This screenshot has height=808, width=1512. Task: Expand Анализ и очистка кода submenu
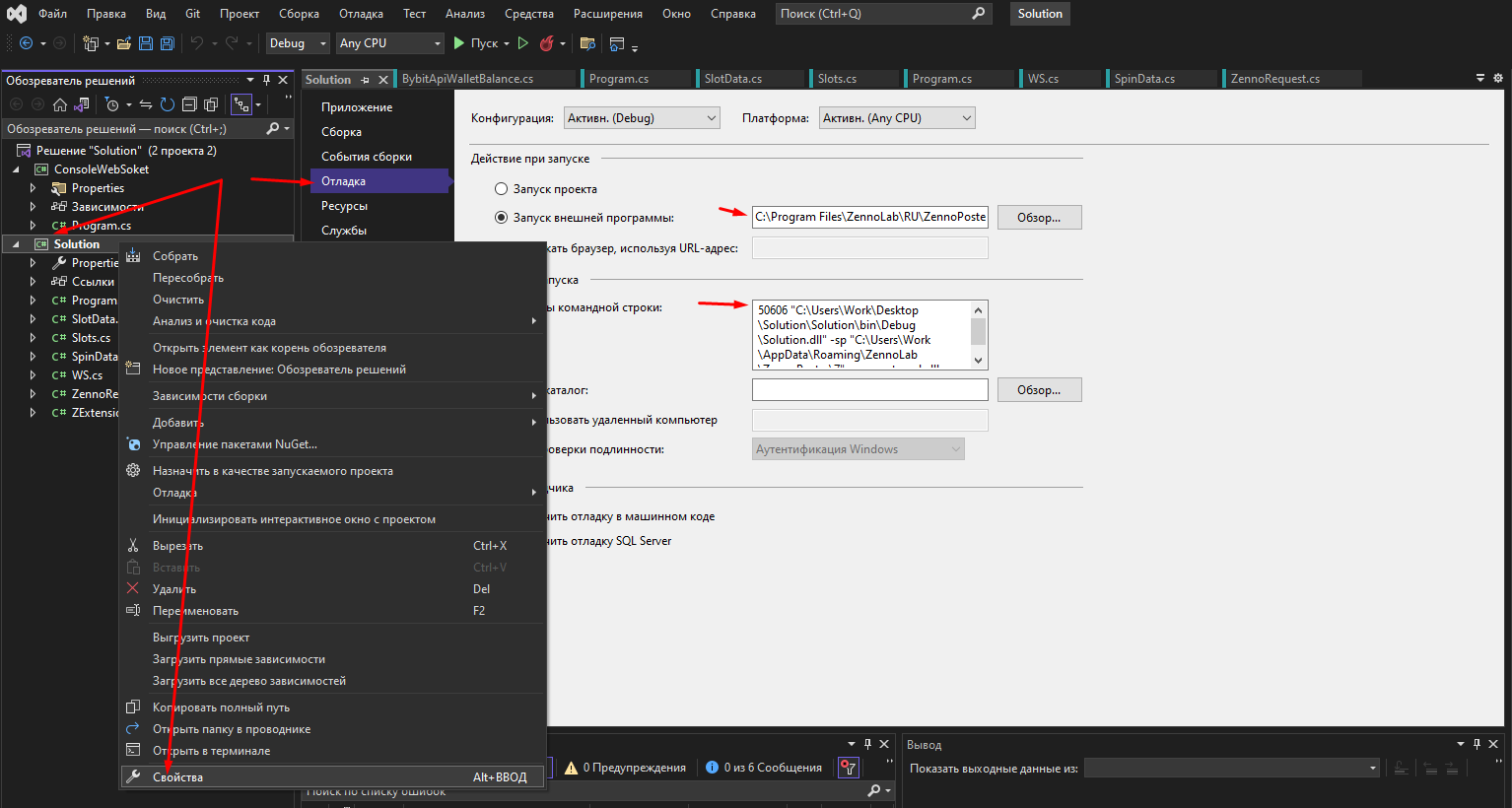tap(333, 321)
